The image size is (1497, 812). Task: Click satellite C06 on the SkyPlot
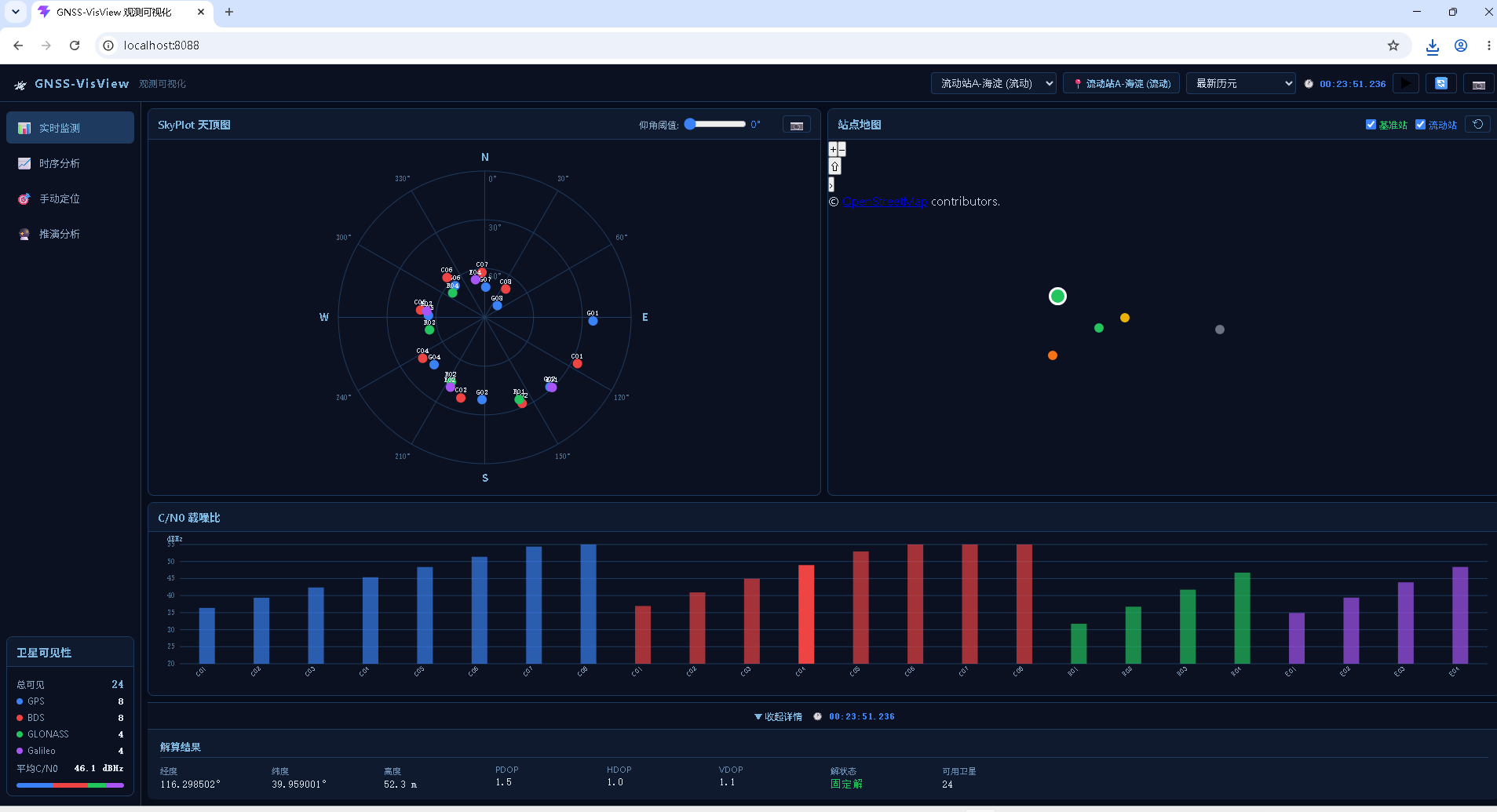point(447,277)
